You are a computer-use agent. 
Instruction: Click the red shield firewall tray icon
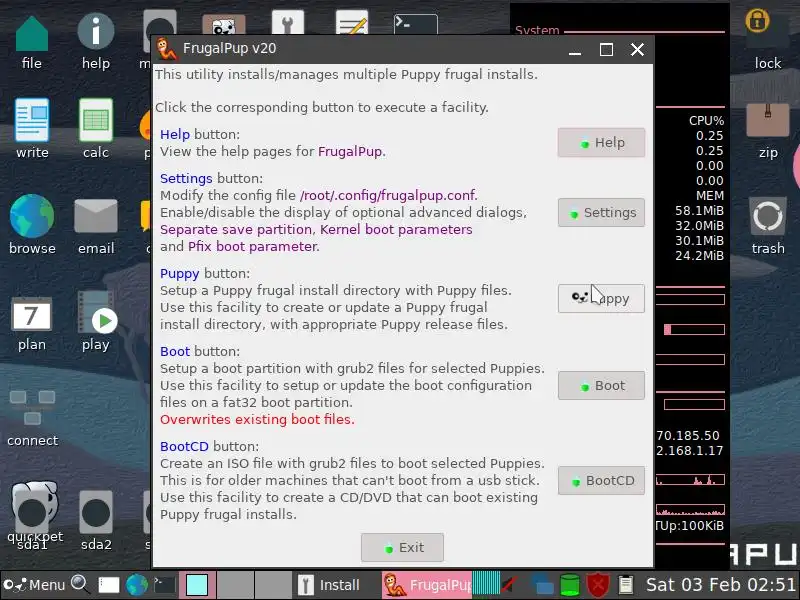[598, 585]
